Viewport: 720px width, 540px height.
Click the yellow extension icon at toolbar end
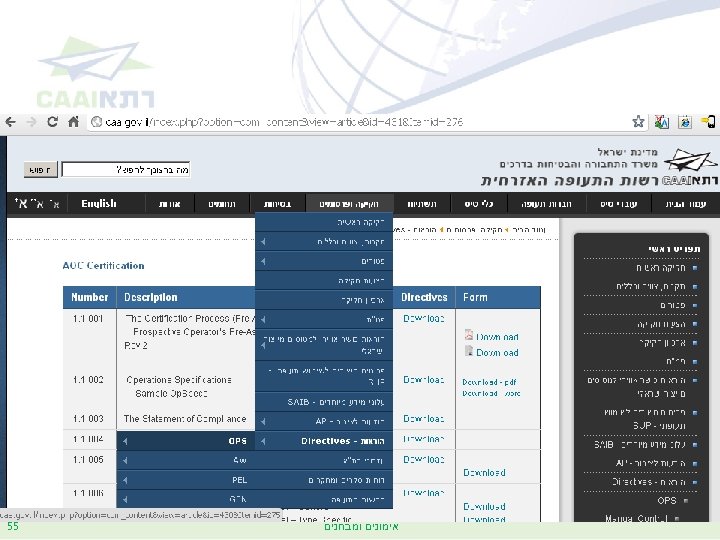click(x=708, y=122)
